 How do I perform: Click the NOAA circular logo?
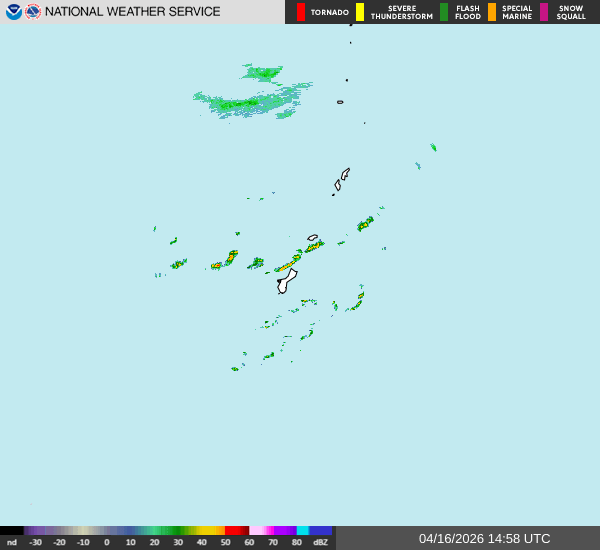click(x=13, y=12)
